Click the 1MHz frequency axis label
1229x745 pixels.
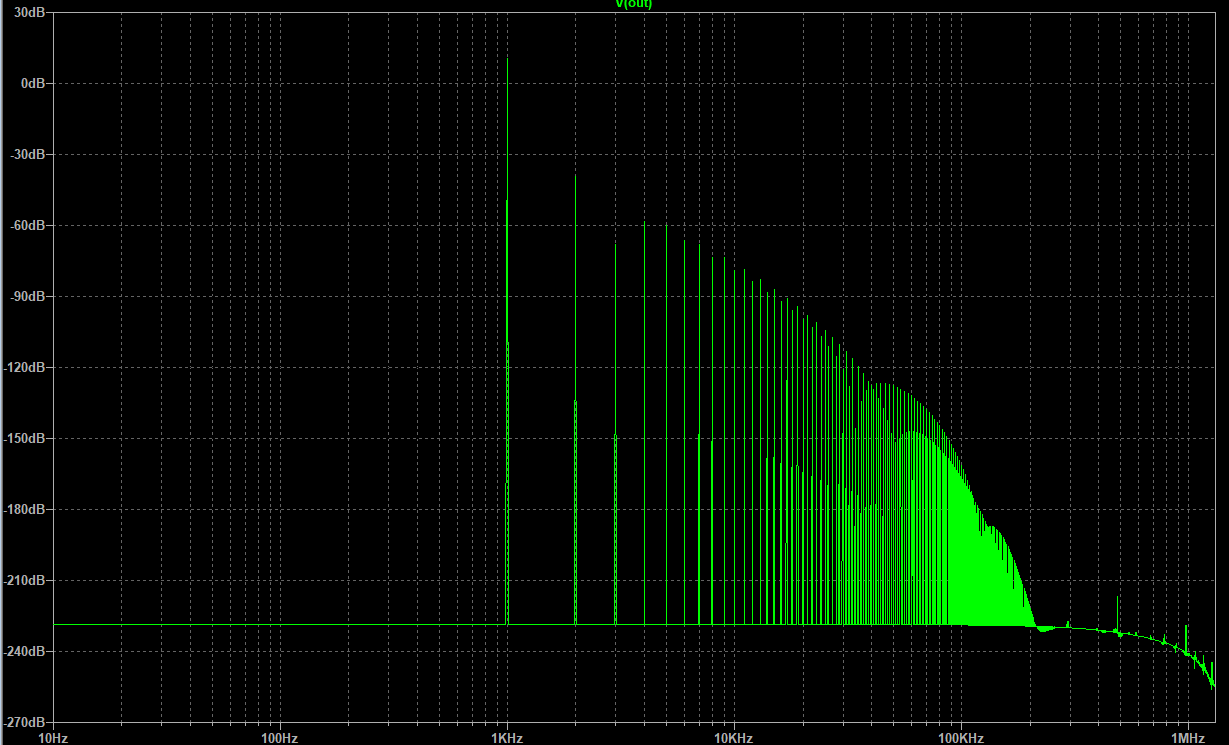(1188, 738)
